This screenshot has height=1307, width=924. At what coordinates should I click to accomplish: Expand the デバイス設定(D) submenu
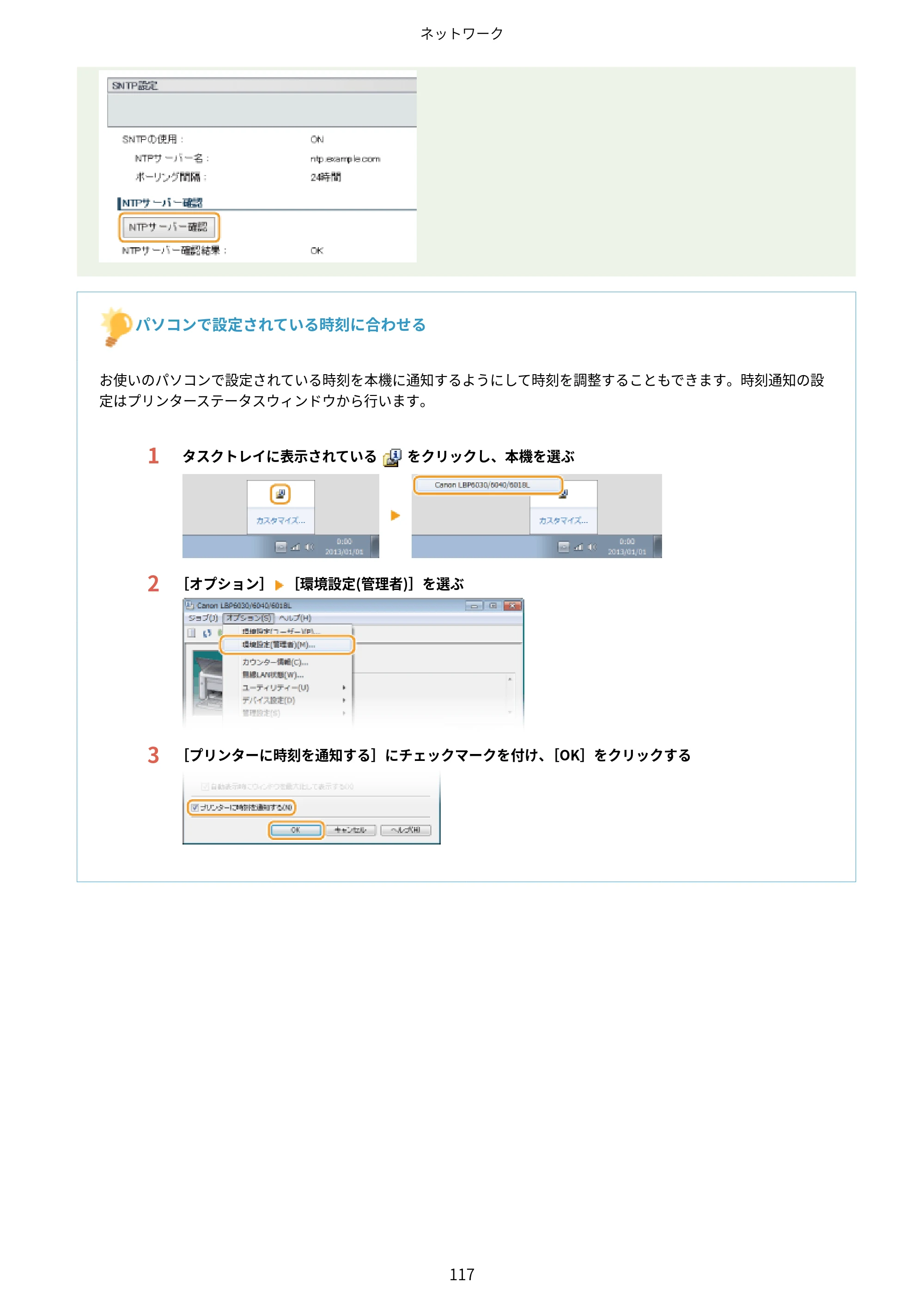point(287,700)
